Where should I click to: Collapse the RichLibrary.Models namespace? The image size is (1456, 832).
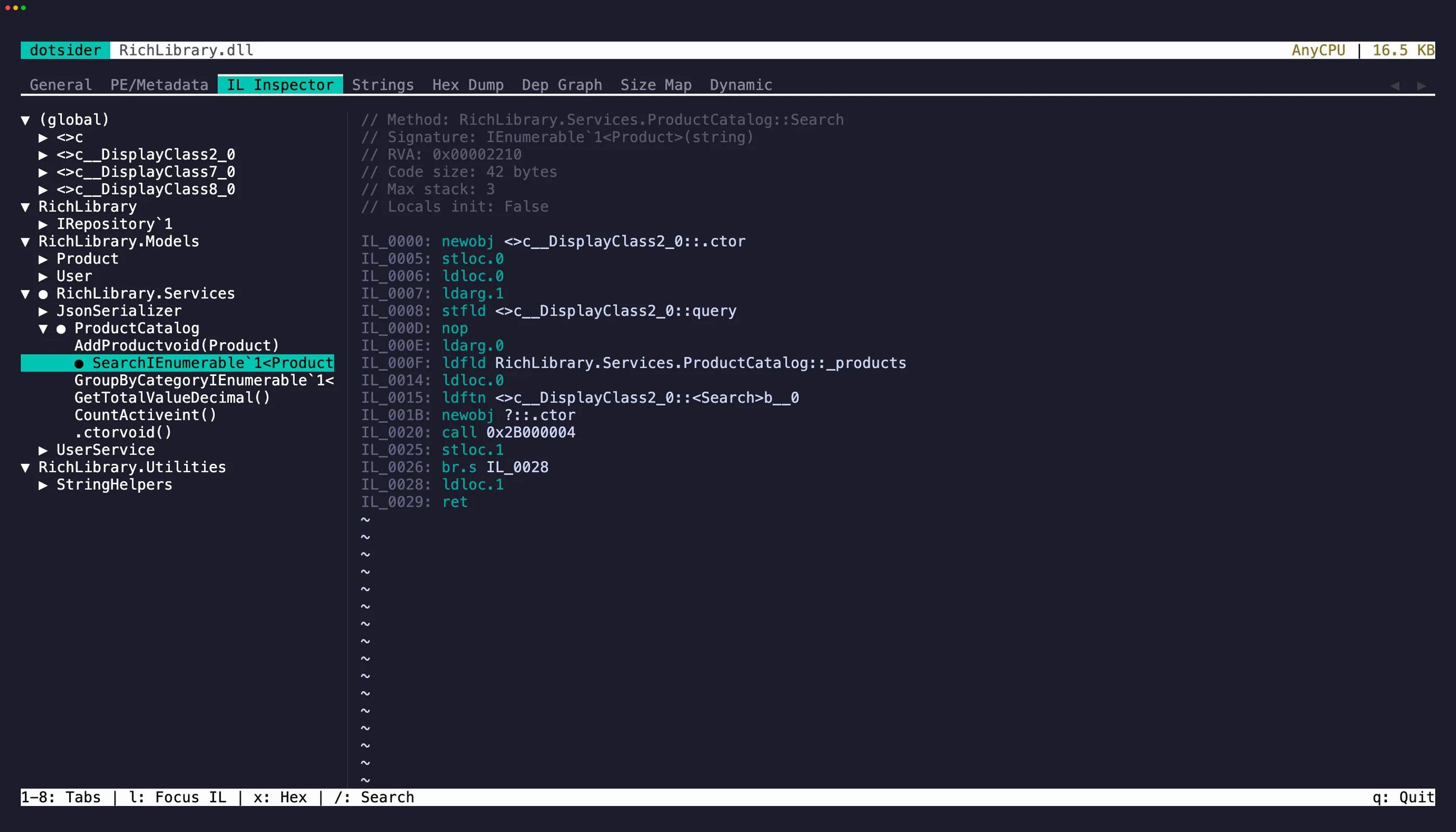pos(25,242)
